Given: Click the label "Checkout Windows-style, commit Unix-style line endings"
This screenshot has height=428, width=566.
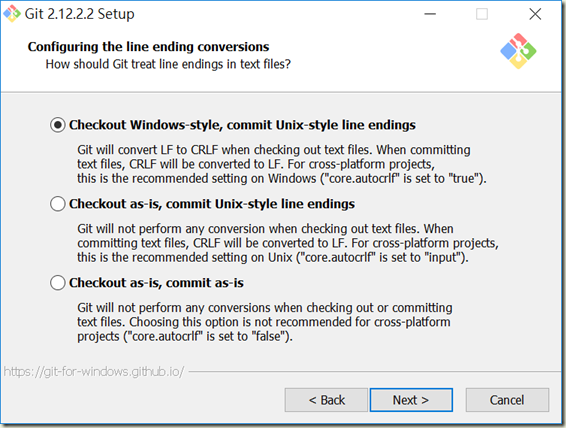Looking at the screenshot, I should click(x=242, y=125).
